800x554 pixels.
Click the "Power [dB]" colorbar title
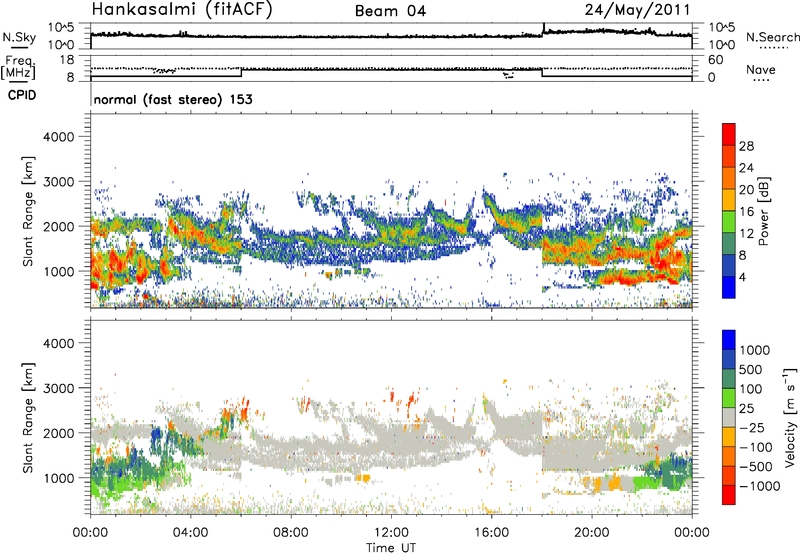763,211
